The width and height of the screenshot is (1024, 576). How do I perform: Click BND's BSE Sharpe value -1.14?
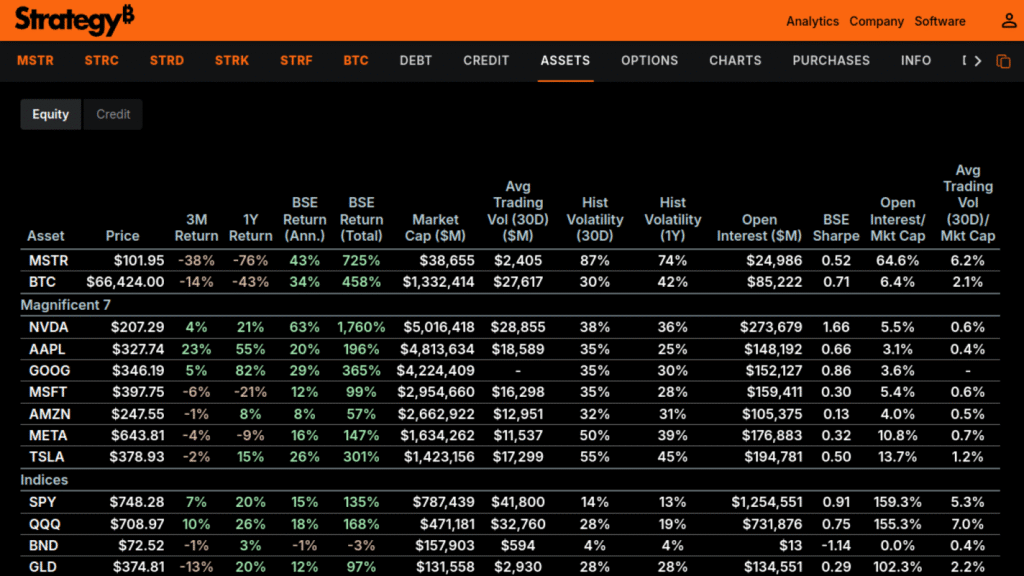pos(836,546)
